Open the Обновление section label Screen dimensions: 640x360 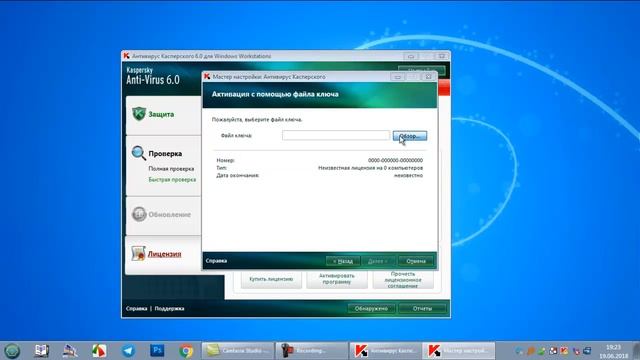tap(169, 215)
